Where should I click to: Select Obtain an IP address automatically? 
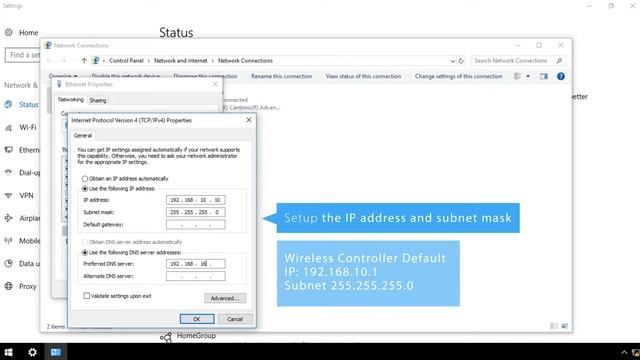tap(85, 179)
